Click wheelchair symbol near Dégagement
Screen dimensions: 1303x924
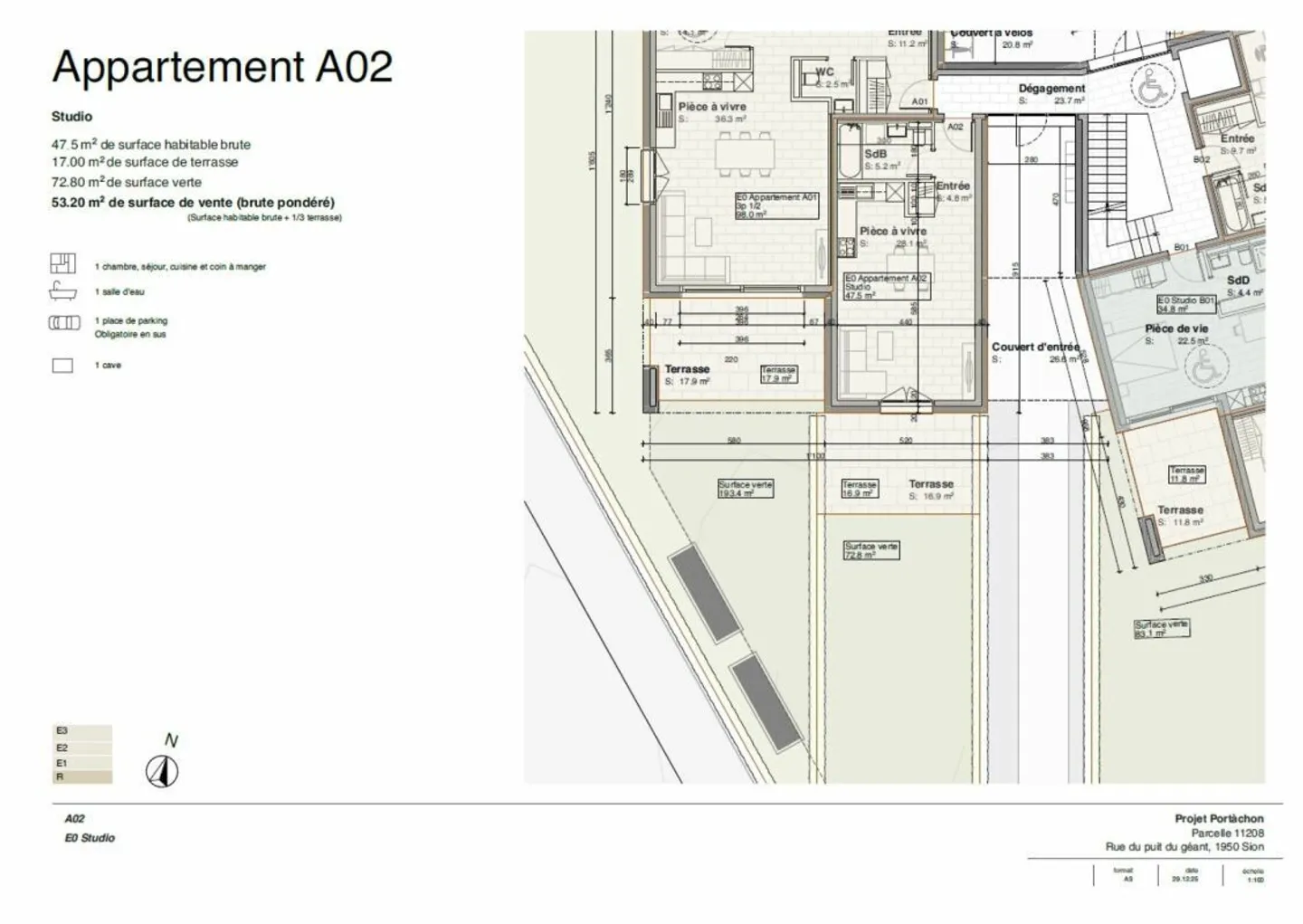pyautogui.click(x=1152, y=86)
